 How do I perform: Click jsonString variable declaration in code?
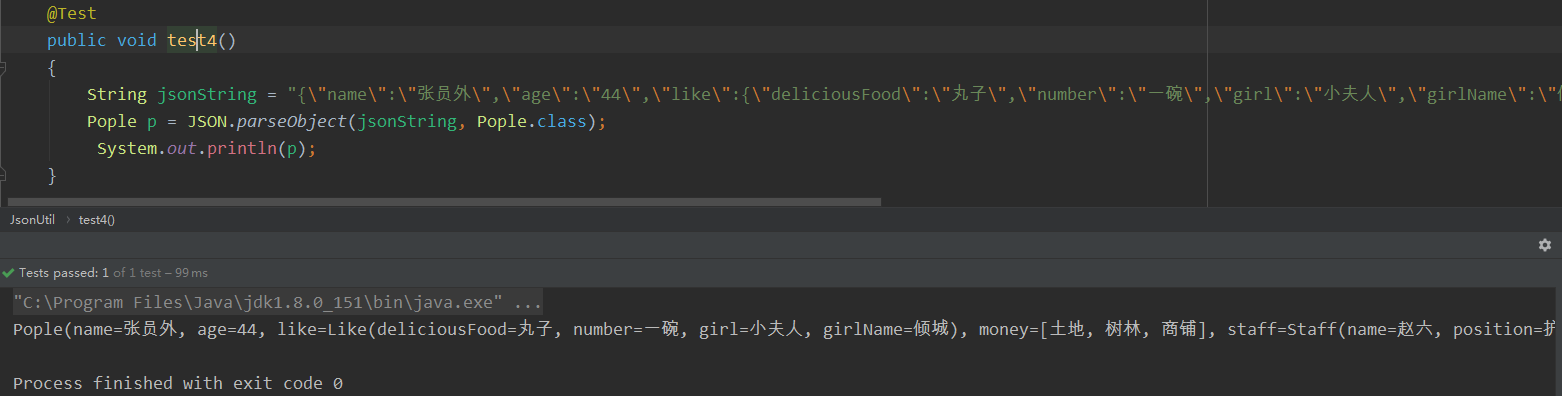click(207, 95)
